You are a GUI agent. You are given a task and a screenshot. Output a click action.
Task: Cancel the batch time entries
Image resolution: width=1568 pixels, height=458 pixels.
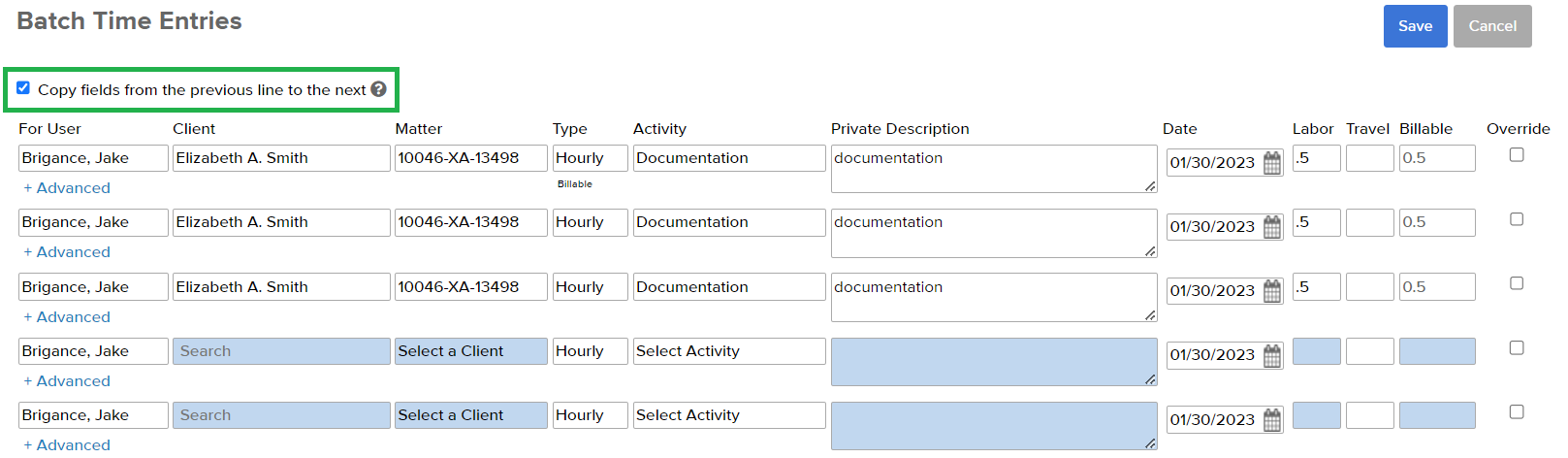coord(1492,26)
